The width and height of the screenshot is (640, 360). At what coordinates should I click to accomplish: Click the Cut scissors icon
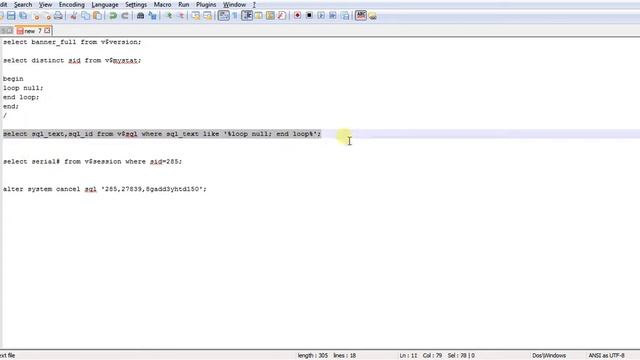pyautogui.click(x=74, y=16)
